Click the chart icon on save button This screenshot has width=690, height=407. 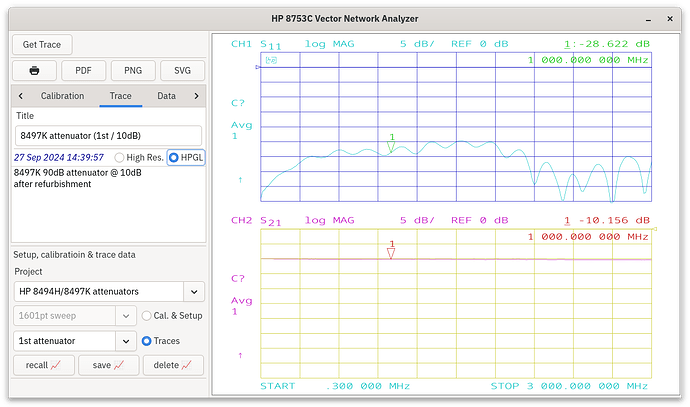coord(119,365)
